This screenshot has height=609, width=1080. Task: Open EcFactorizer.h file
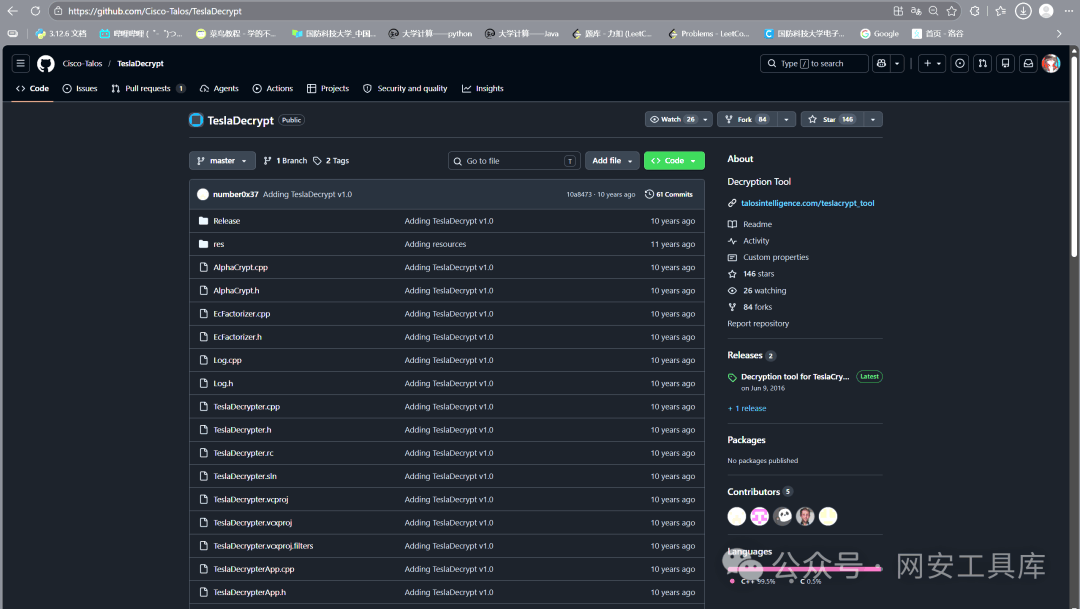238,337
